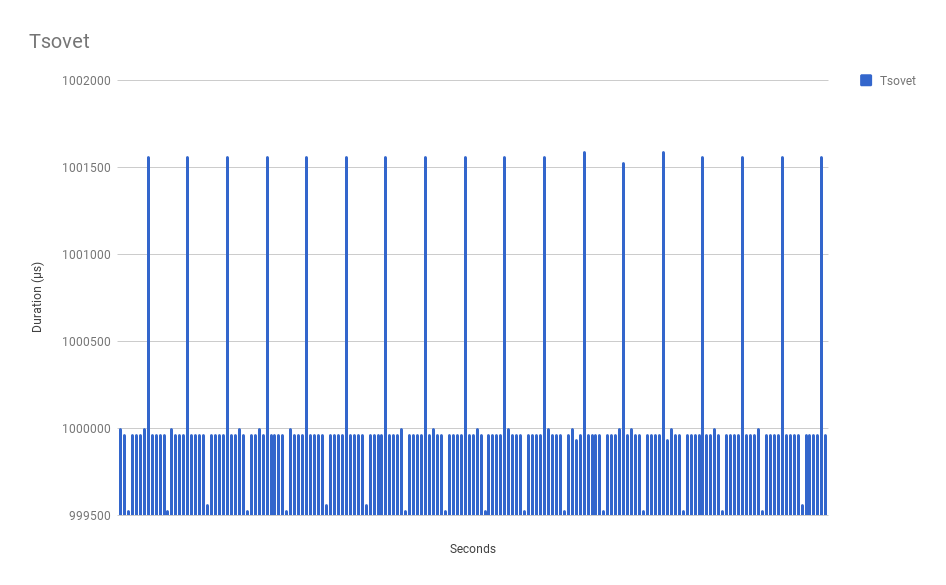
Task: Click the 1001500 y-axis tick label
Action: 83,167
